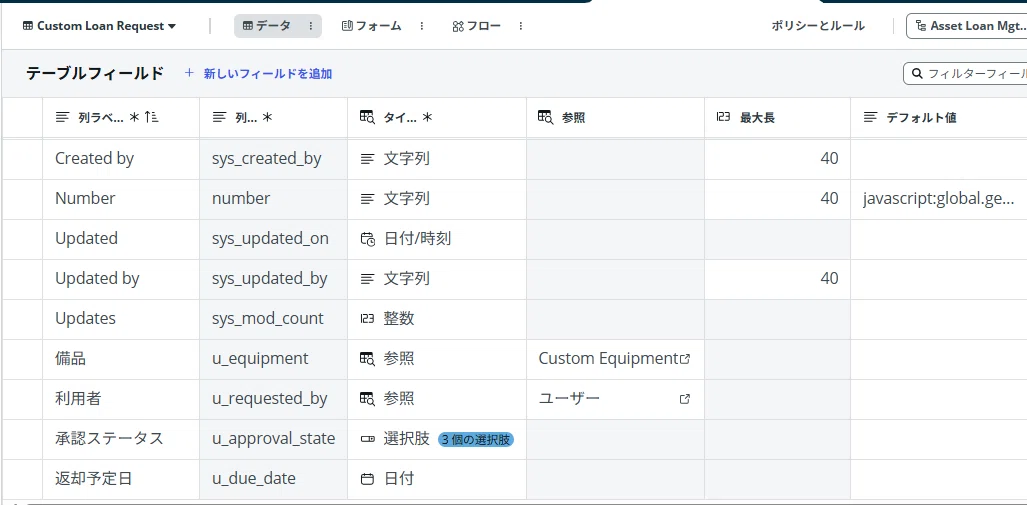Select the 備品 label cell

point(121,358)
